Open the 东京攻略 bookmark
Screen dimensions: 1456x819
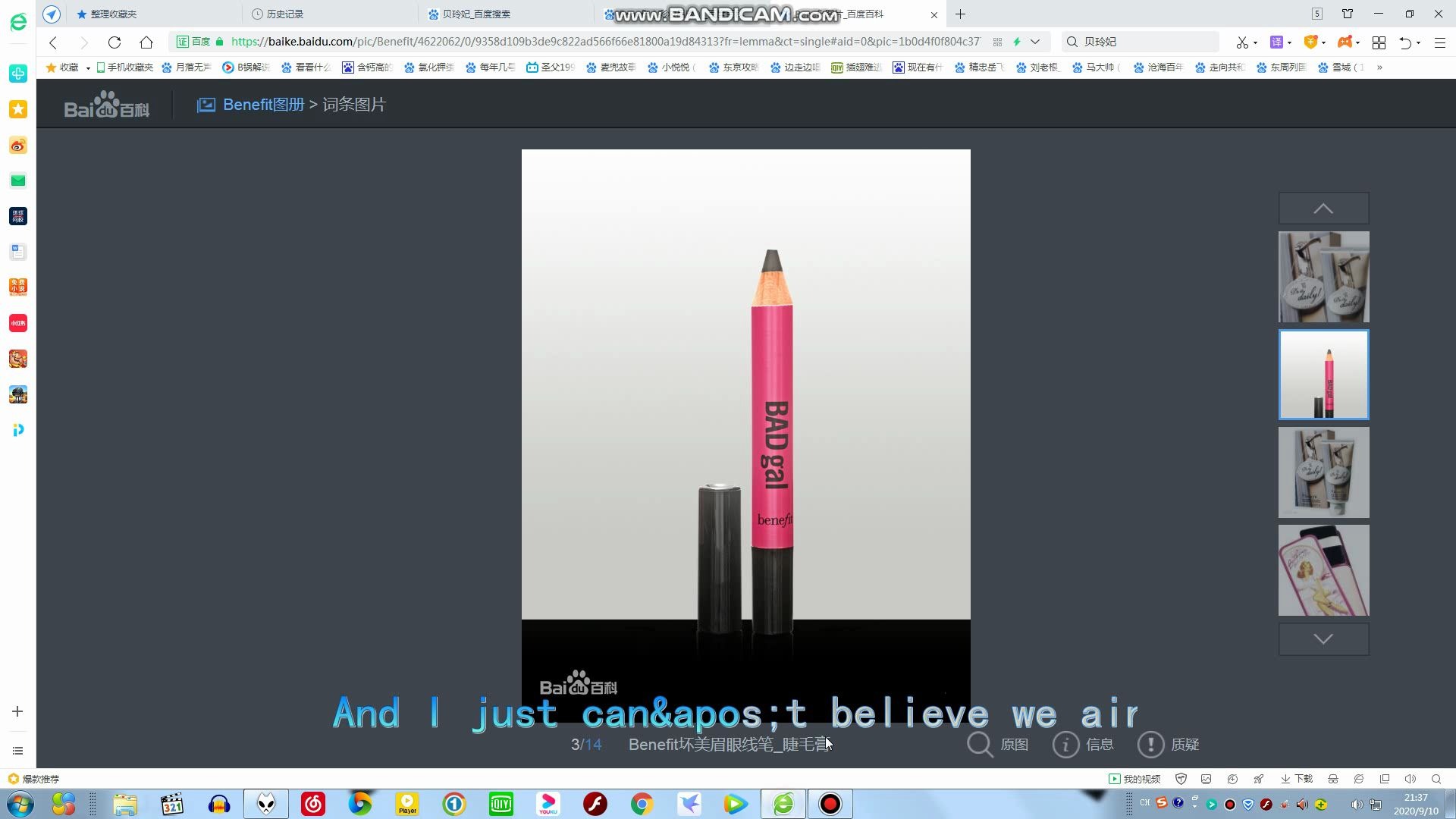[733, 67]
